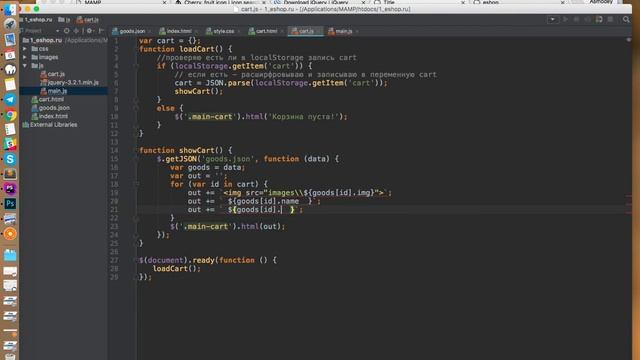Click the Run play button in toolbar
This screenshot has height=360, width=640.
click(x=565, y=19)
